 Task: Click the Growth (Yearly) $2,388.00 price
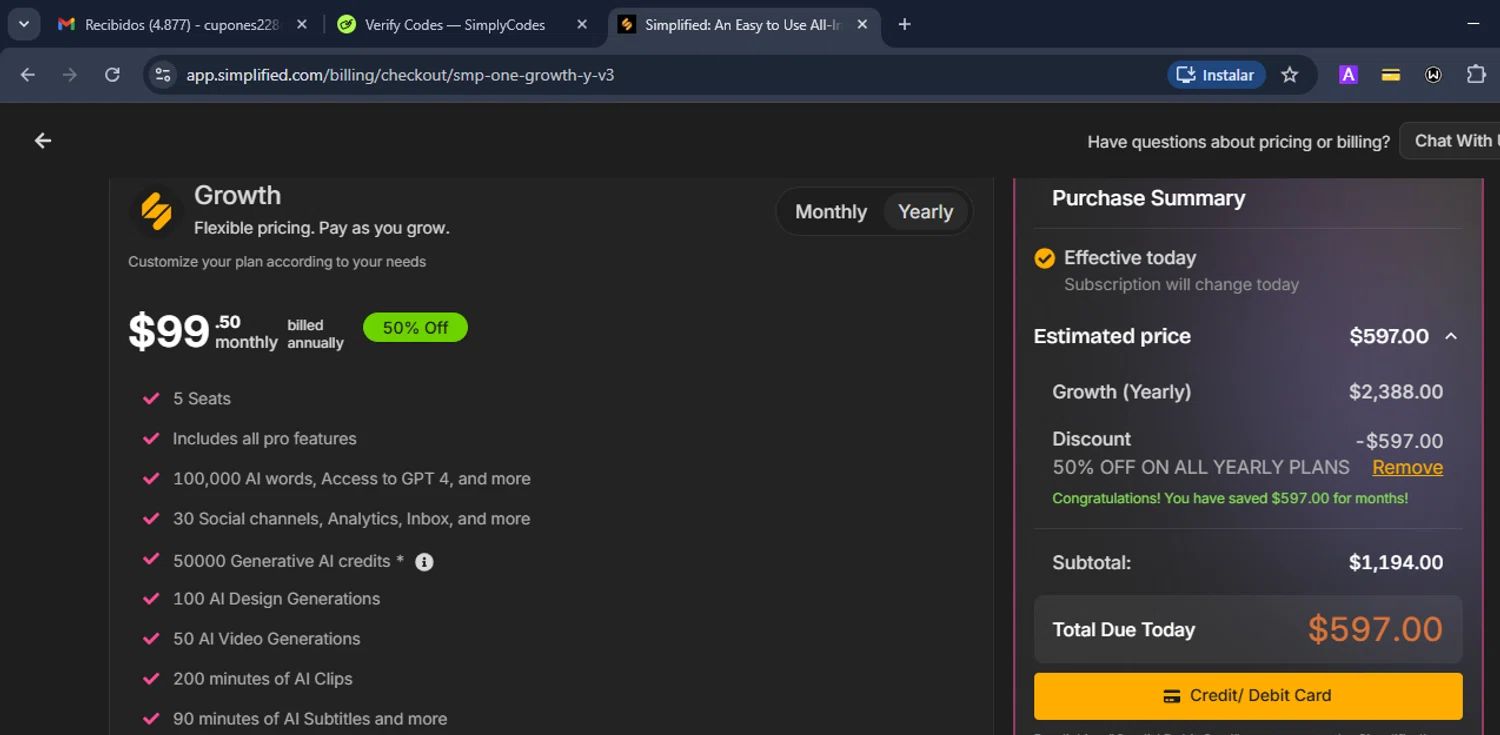[1396, 392]
